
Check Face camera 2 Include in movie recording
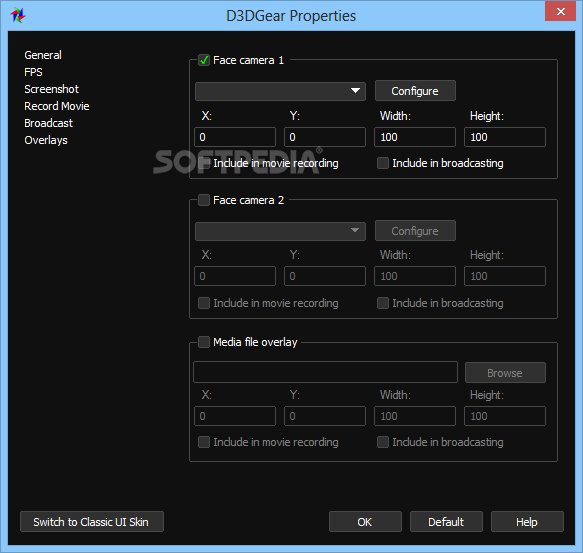coord(204,303)
